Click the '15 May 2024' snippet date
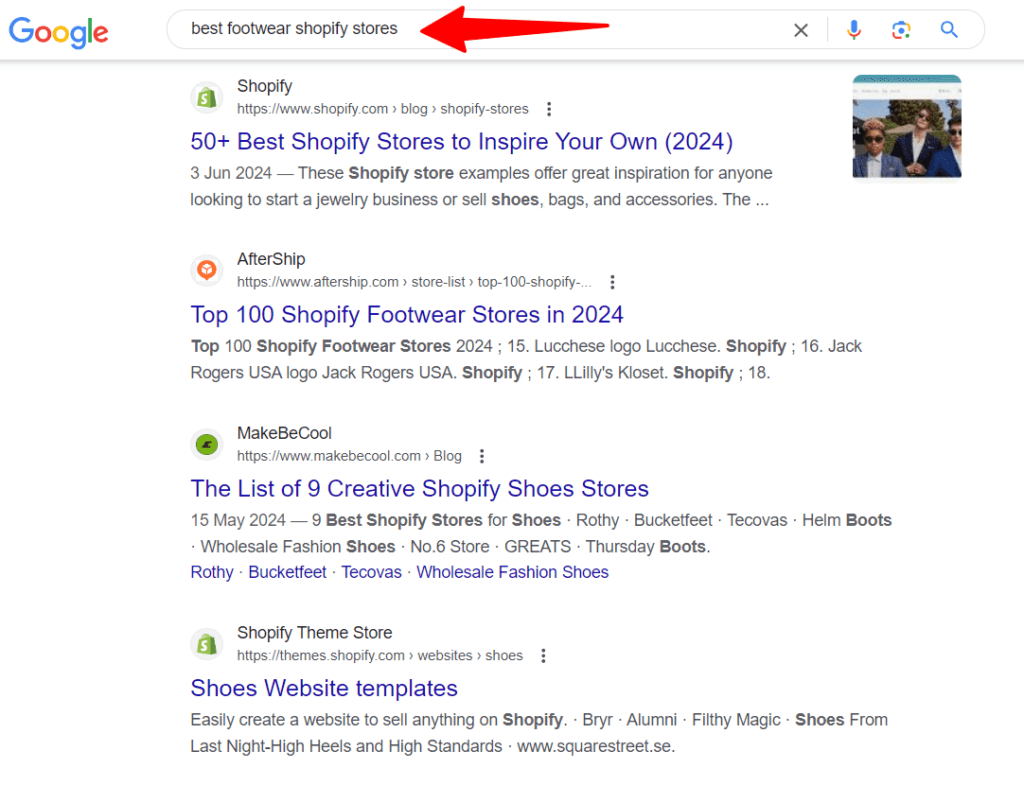This screenshot has width=1024, height=786. [238, 520]
